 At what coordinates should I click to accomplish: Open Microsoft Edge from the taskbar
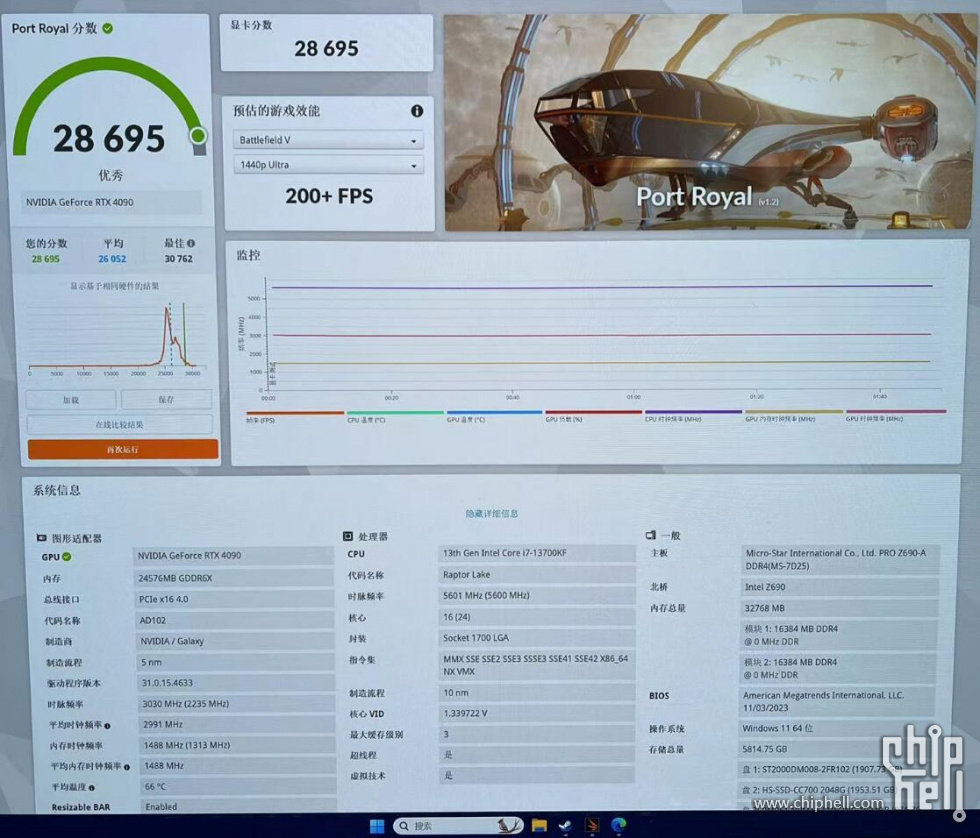click(619, 826)
